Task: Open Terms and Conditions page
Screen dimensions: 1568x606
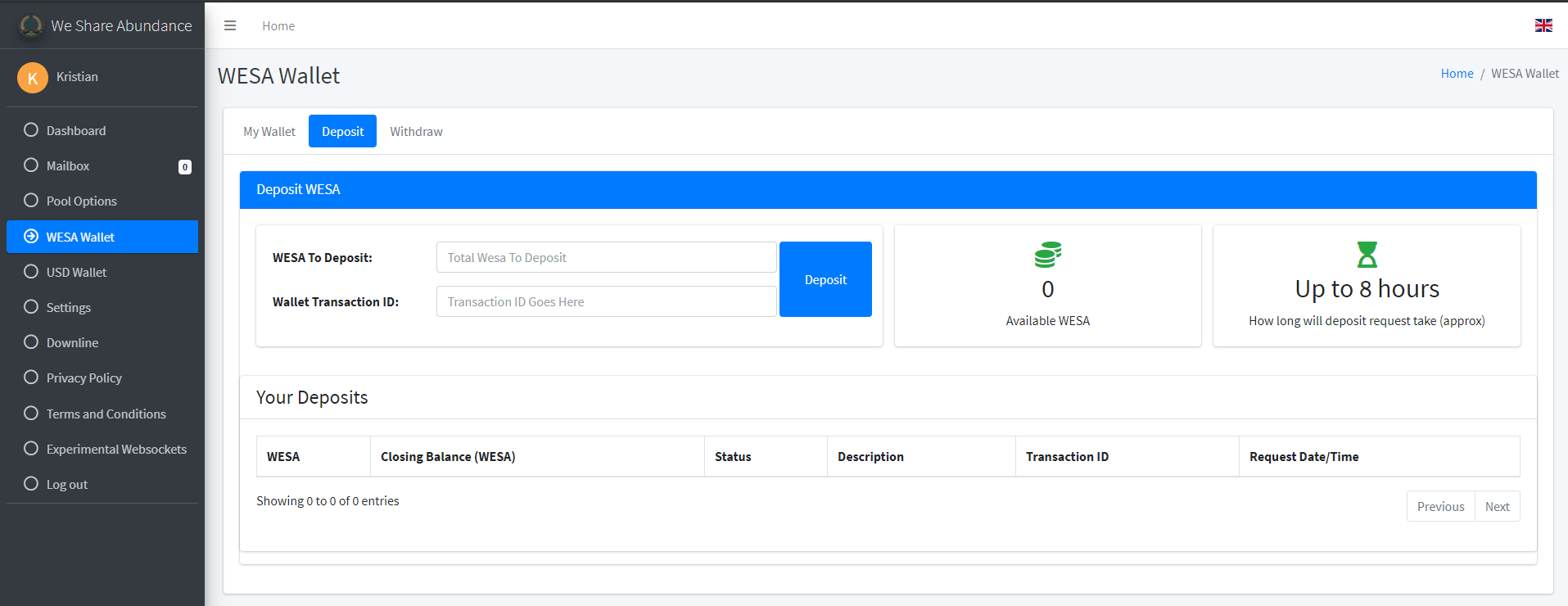Action: [x=102, y=414]
